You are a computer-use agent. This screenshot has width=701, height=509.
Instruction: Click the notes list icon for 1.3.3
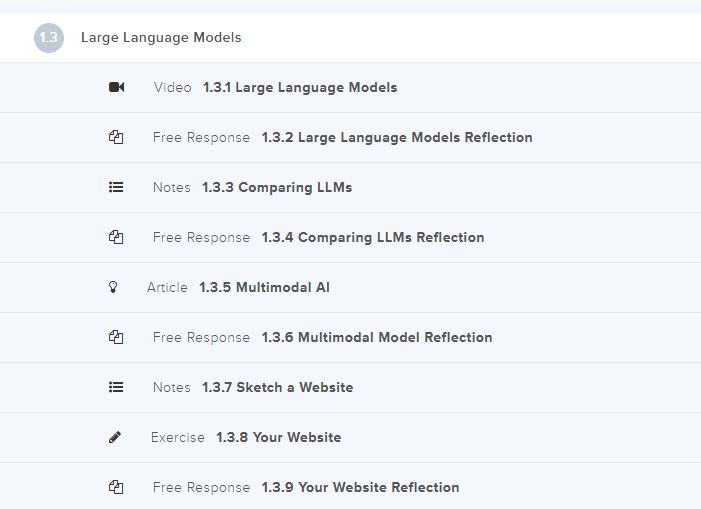pyautogui.click(x=116, y=187)
